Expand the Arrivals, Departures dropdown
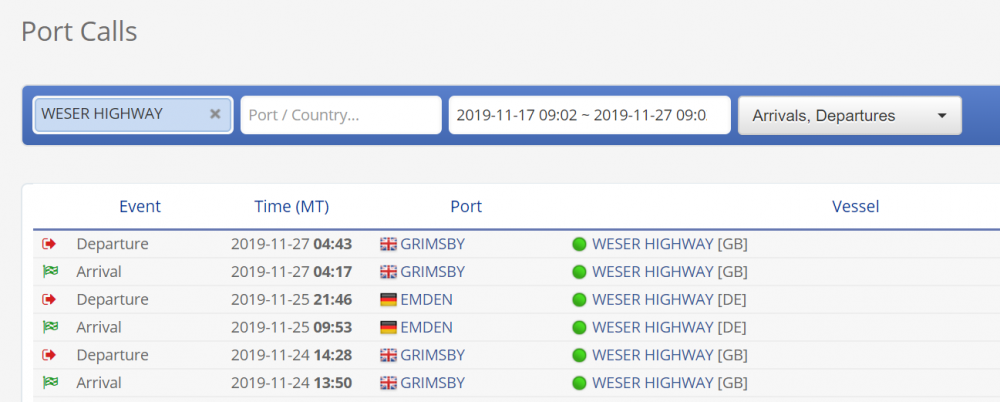Image resolution: width=1000 pixels, height=402 pixels. 849,115
